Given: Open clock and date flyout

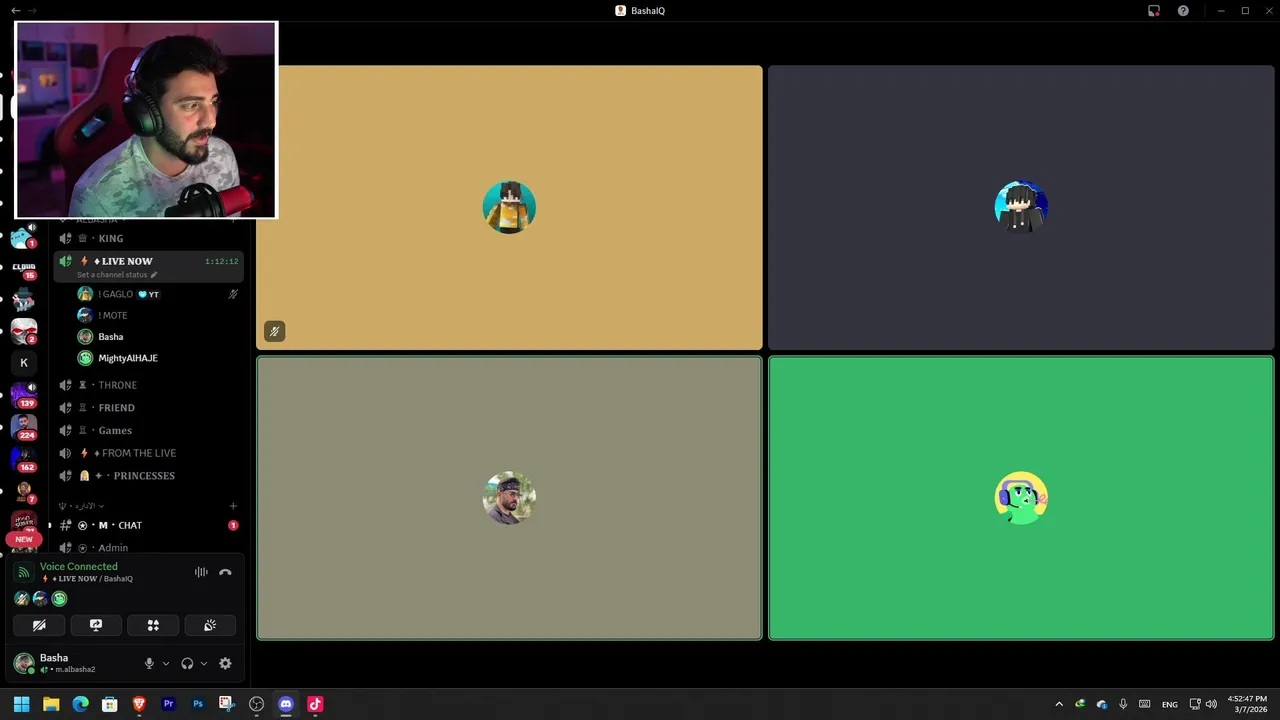Looking at the screenshot, I should 1247,704.
